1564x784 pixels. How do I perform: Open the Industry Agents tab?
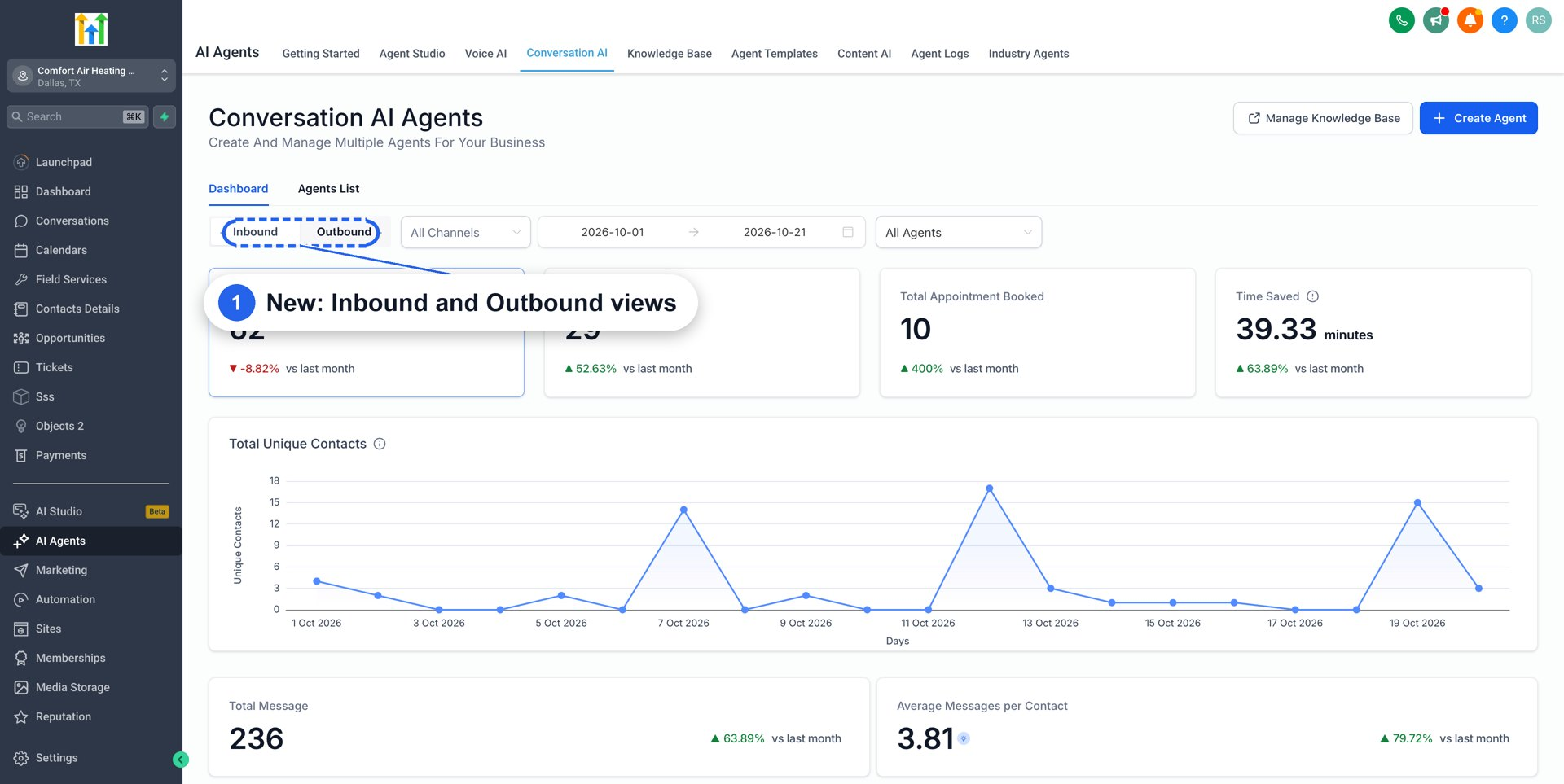click(x=1028, y=54)
